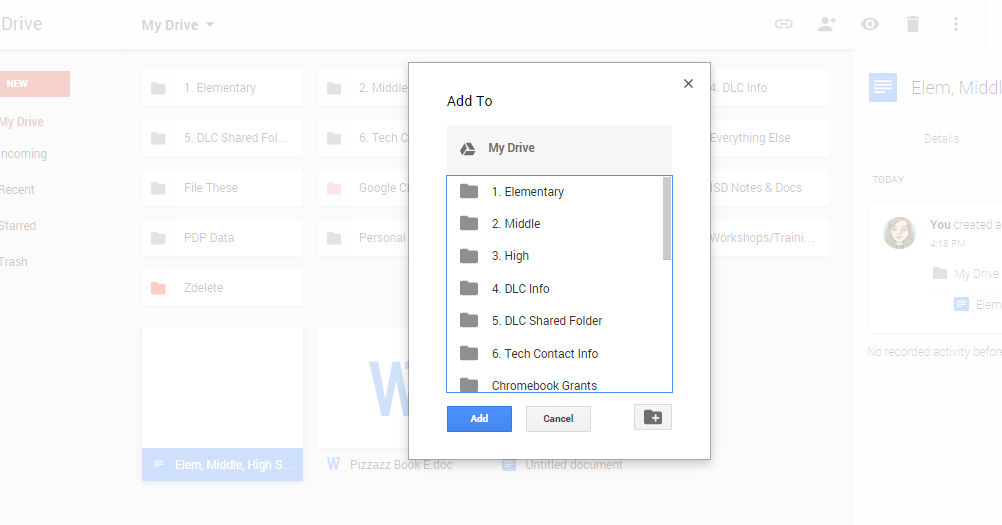The image size is (1002, 525).
Task: Select My Drive in left sidebar
Action: pos(22,121)
